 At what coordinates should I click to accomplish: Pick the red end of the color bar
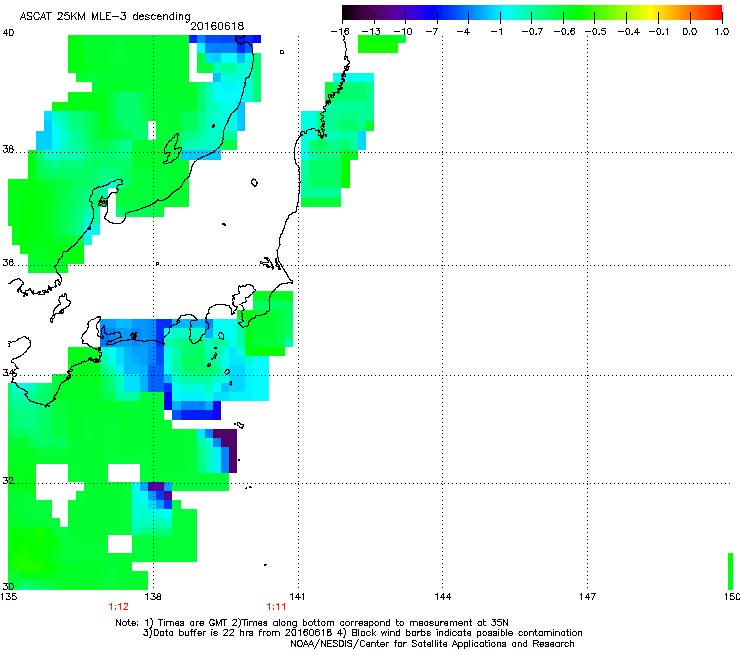click(x=715, y=13)
